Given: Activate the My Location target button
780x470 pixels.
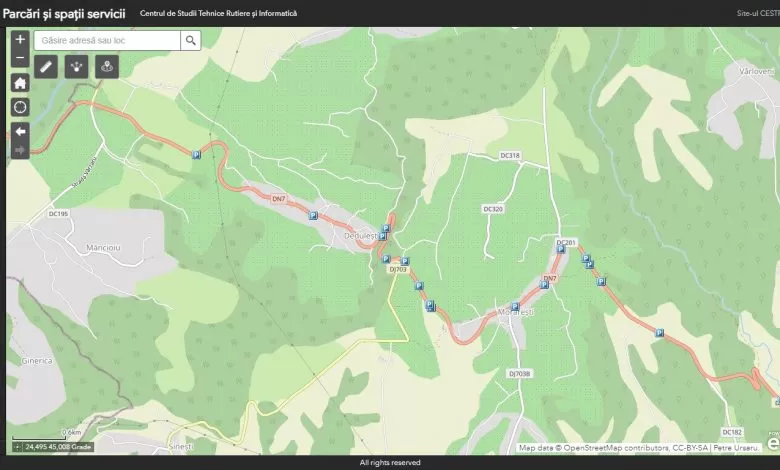Looking at the screenshot, I should tap(20, 107).
